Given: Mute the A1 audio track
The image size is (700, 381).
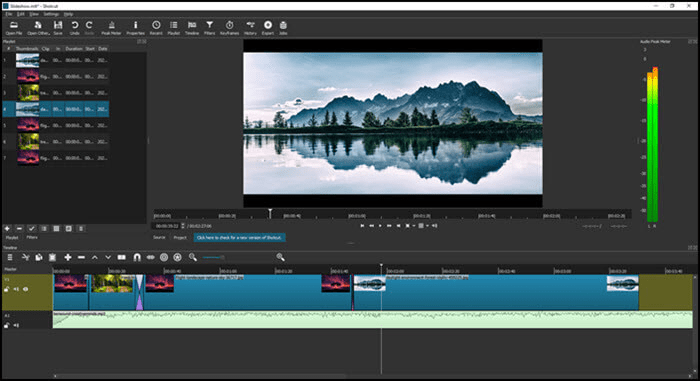Looking at the screenshot, I should 16,325.
